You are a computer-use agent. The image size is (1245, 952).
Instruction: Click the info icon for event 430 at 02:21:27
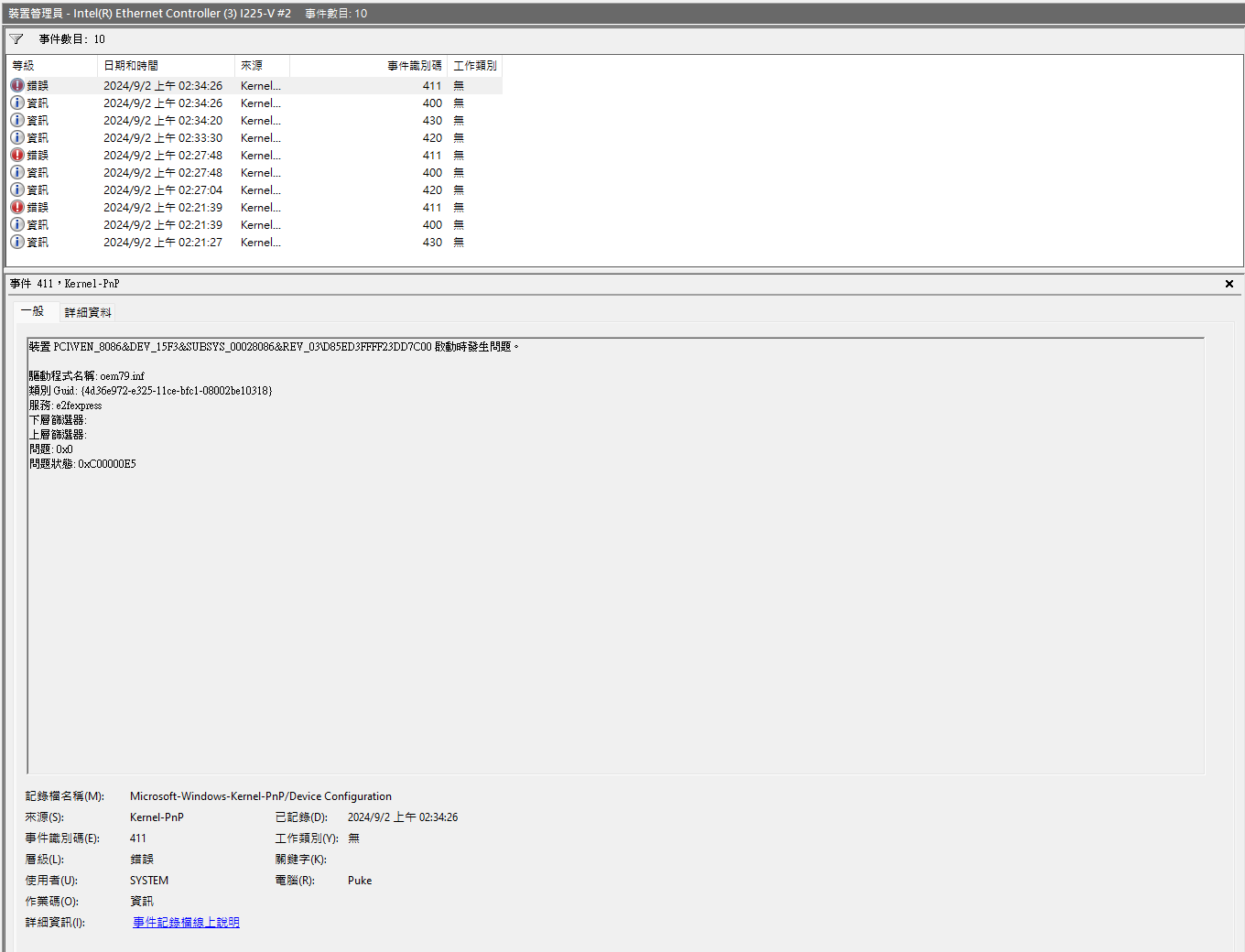(x=16, y=241)
